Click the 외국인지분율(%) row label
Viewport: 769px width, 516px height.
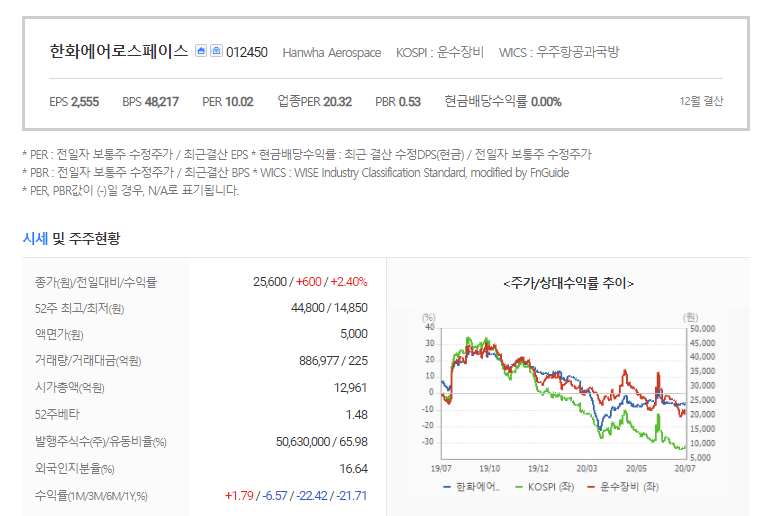[x=75, y=468]
